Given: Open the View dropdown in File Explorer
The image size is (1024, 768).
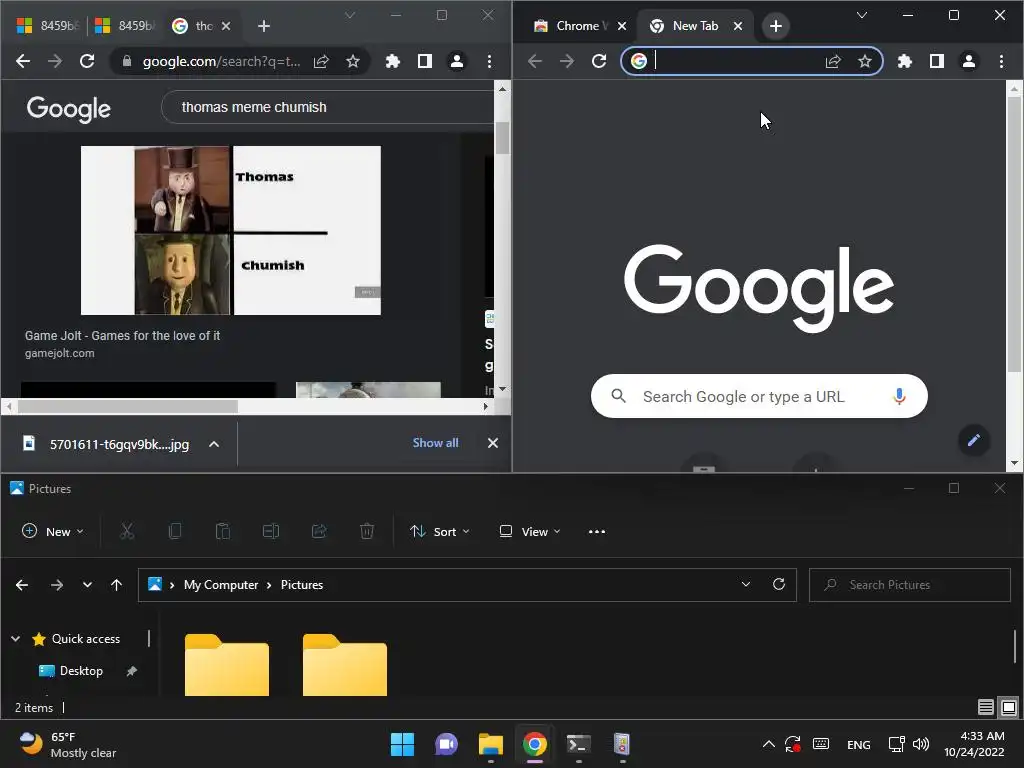Looking at the screenshot, I should [530, 532].
